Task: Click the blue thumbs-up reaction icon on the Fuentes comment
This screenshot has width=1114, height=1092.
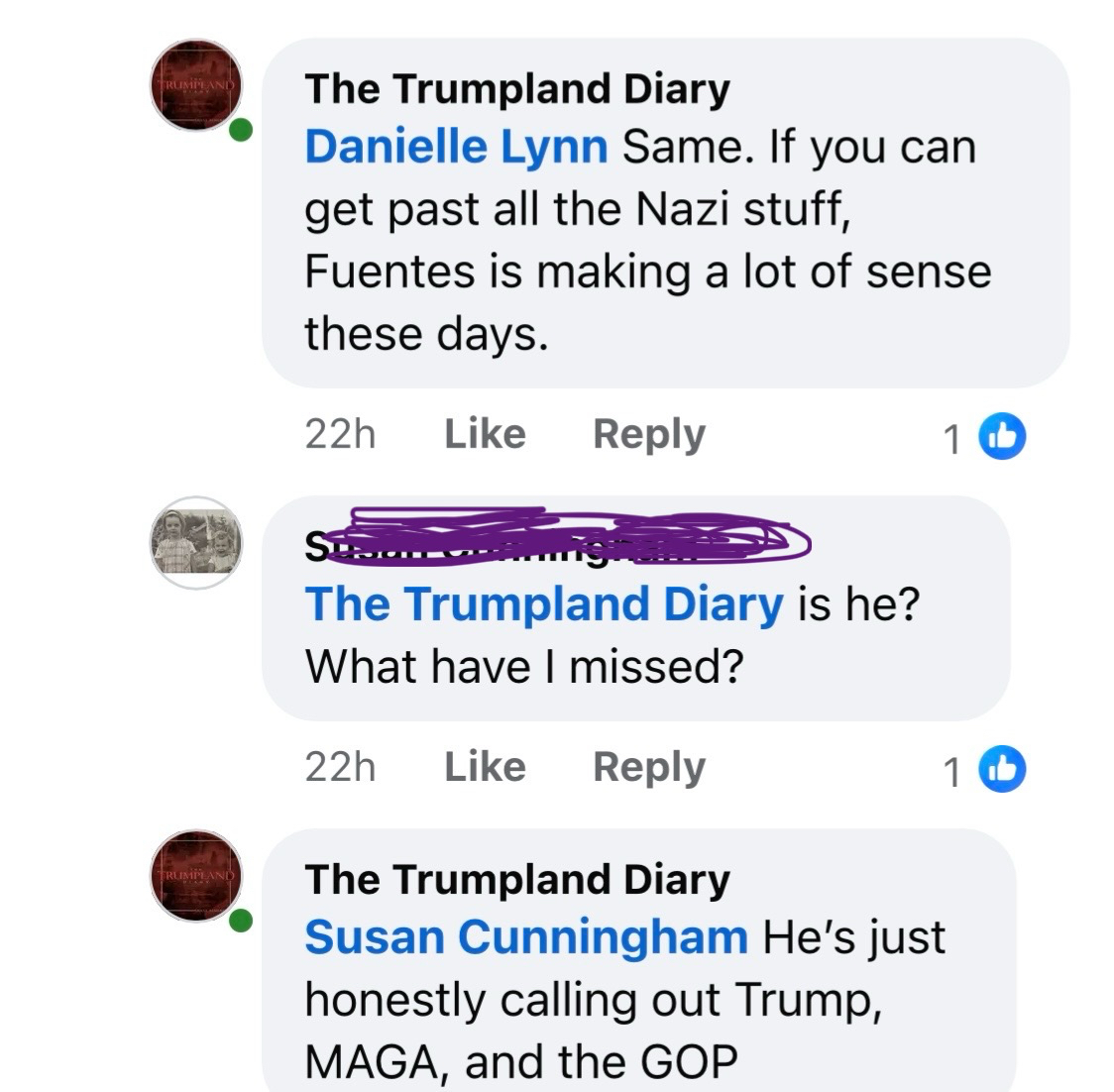Action: click(x=1002, y=436)
